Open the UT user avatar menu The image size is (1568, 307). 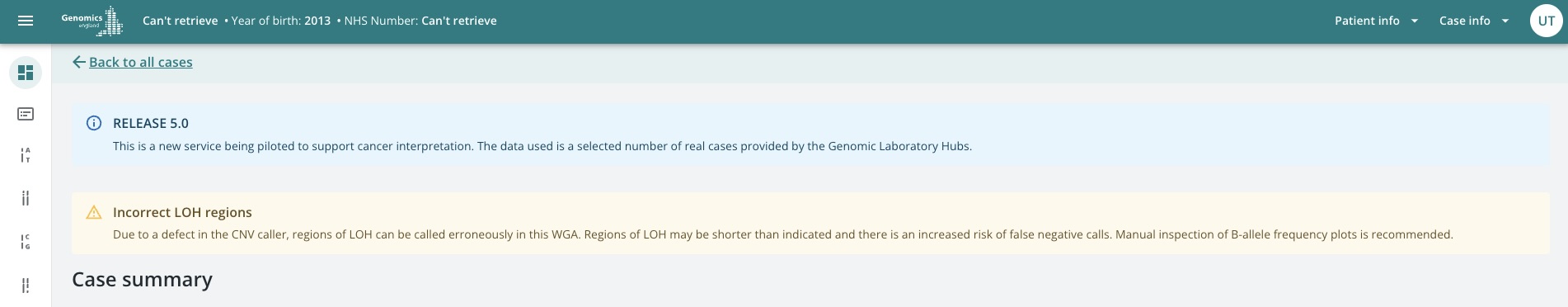(x=1547, y=21)
